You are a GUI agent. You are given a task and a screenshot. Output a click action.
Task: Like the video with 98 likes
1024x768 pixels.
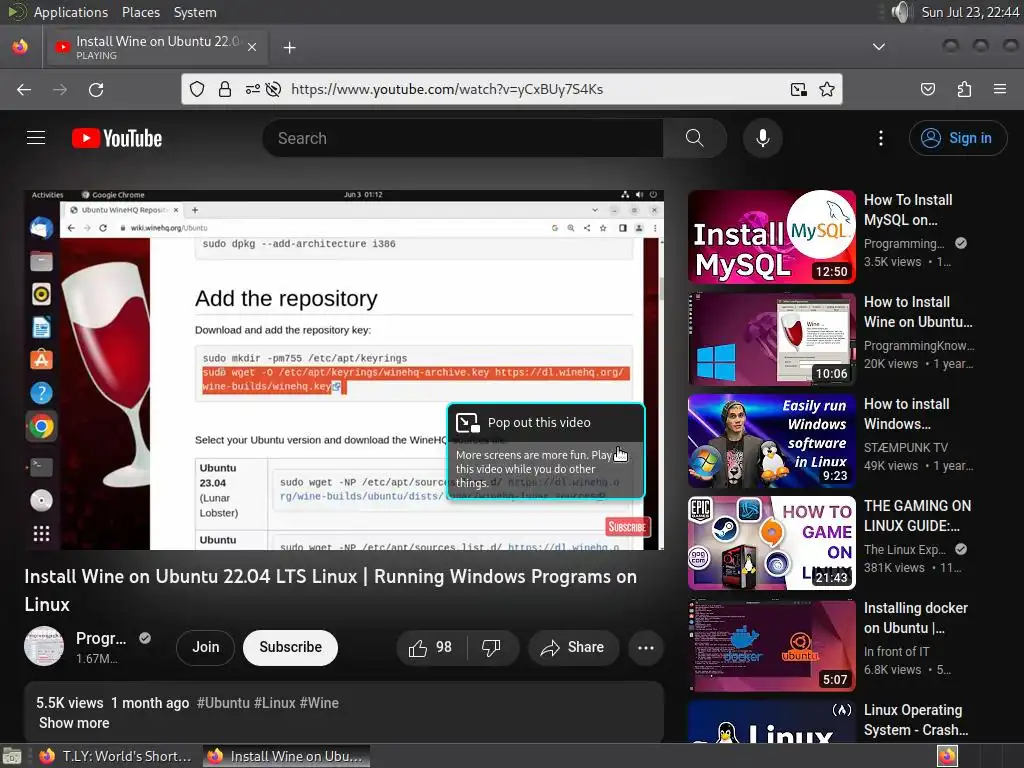[430, 647]
